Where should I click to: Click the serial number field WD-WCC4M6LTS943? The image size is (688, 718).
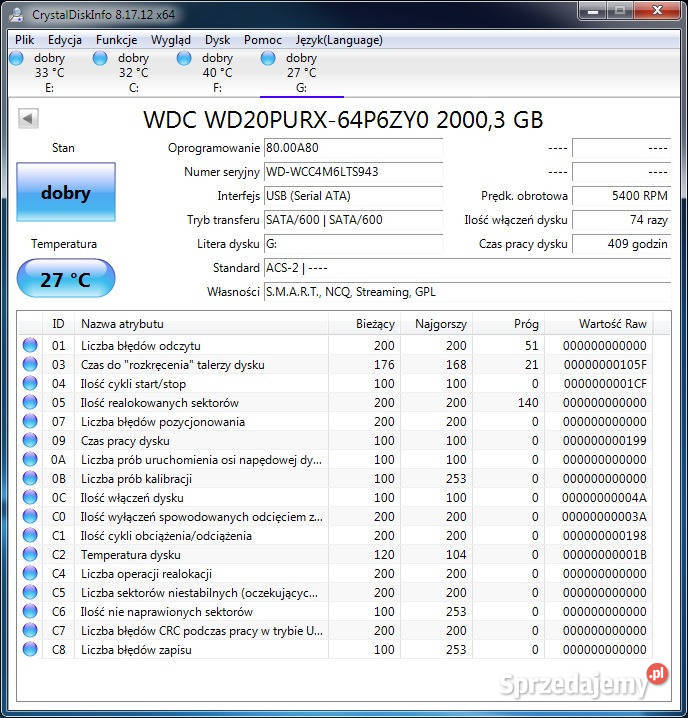(x=353, y=172)
